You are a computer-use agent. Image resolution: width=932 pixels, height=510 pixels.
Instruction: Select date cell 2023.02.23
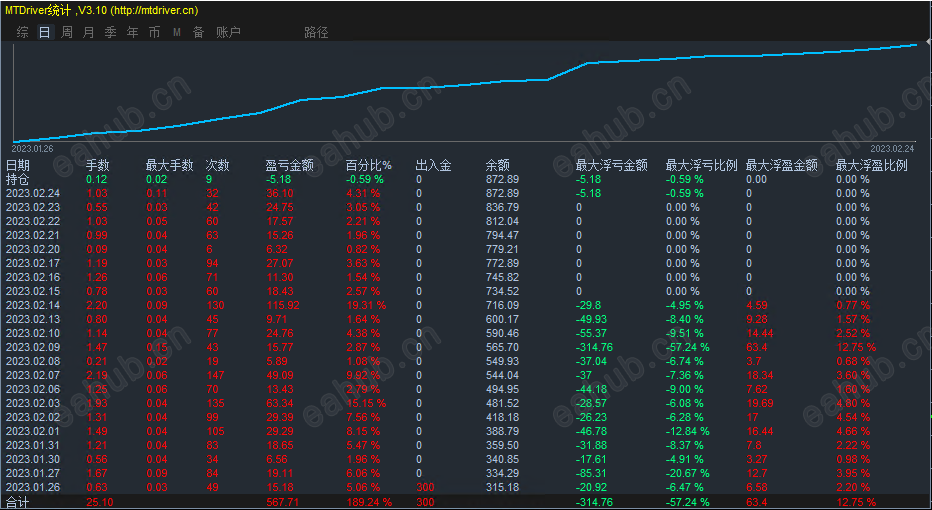click(33, 207)
